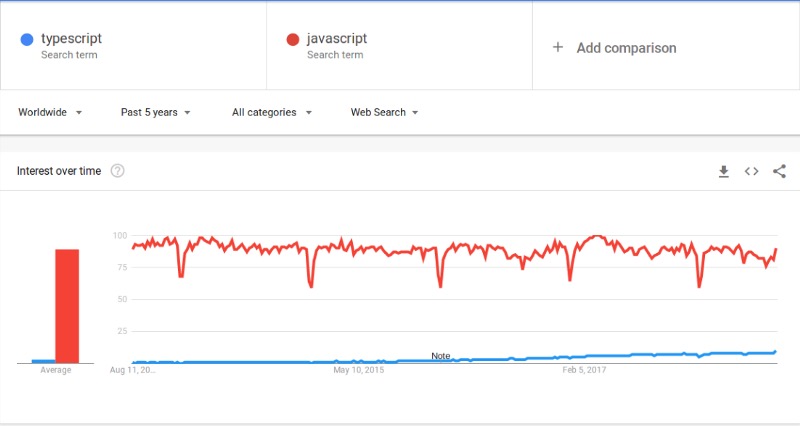The image size is (800, 426).
Task: Download the interest over time data
Action: point(723,171)
